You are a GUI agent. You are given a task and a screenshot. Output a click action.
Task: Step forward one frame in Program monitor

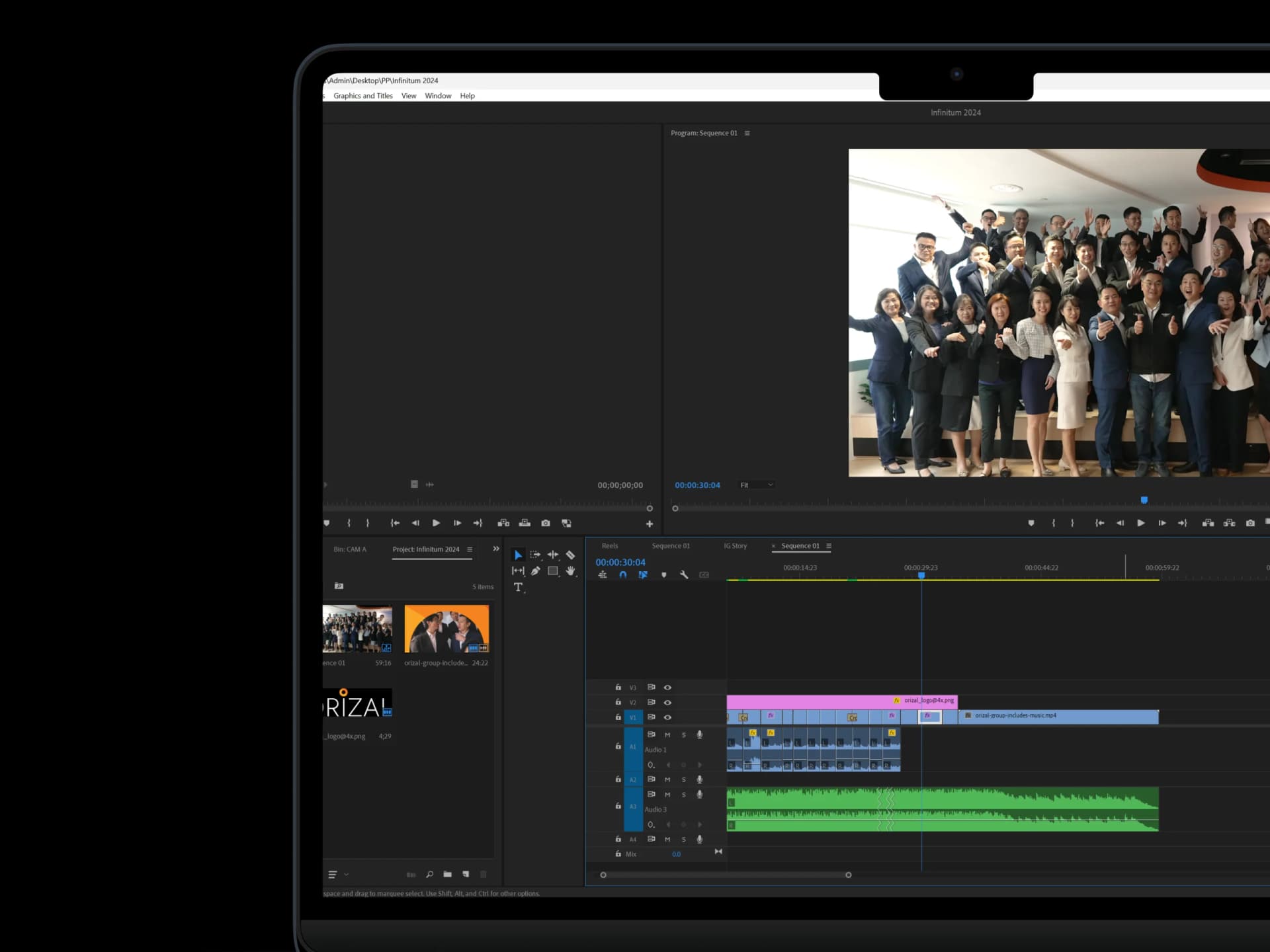[x=1162, y=523]
